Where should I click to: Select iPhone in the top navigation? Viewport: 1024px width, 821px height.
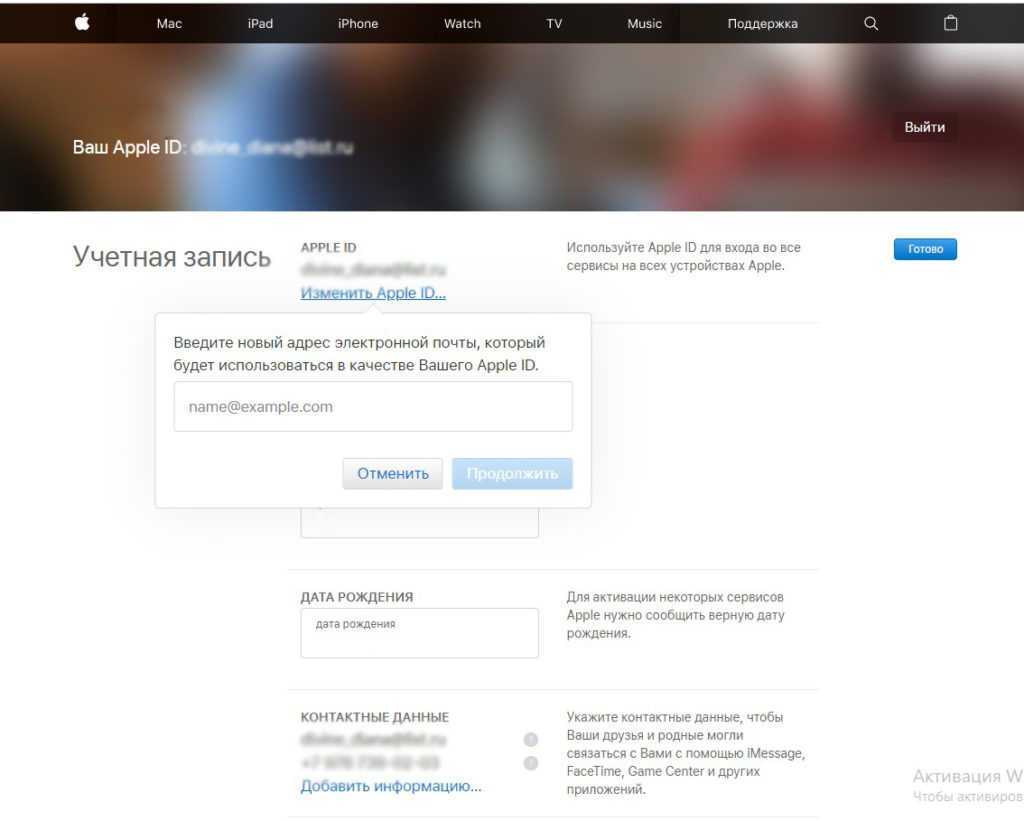click(358, 23)
